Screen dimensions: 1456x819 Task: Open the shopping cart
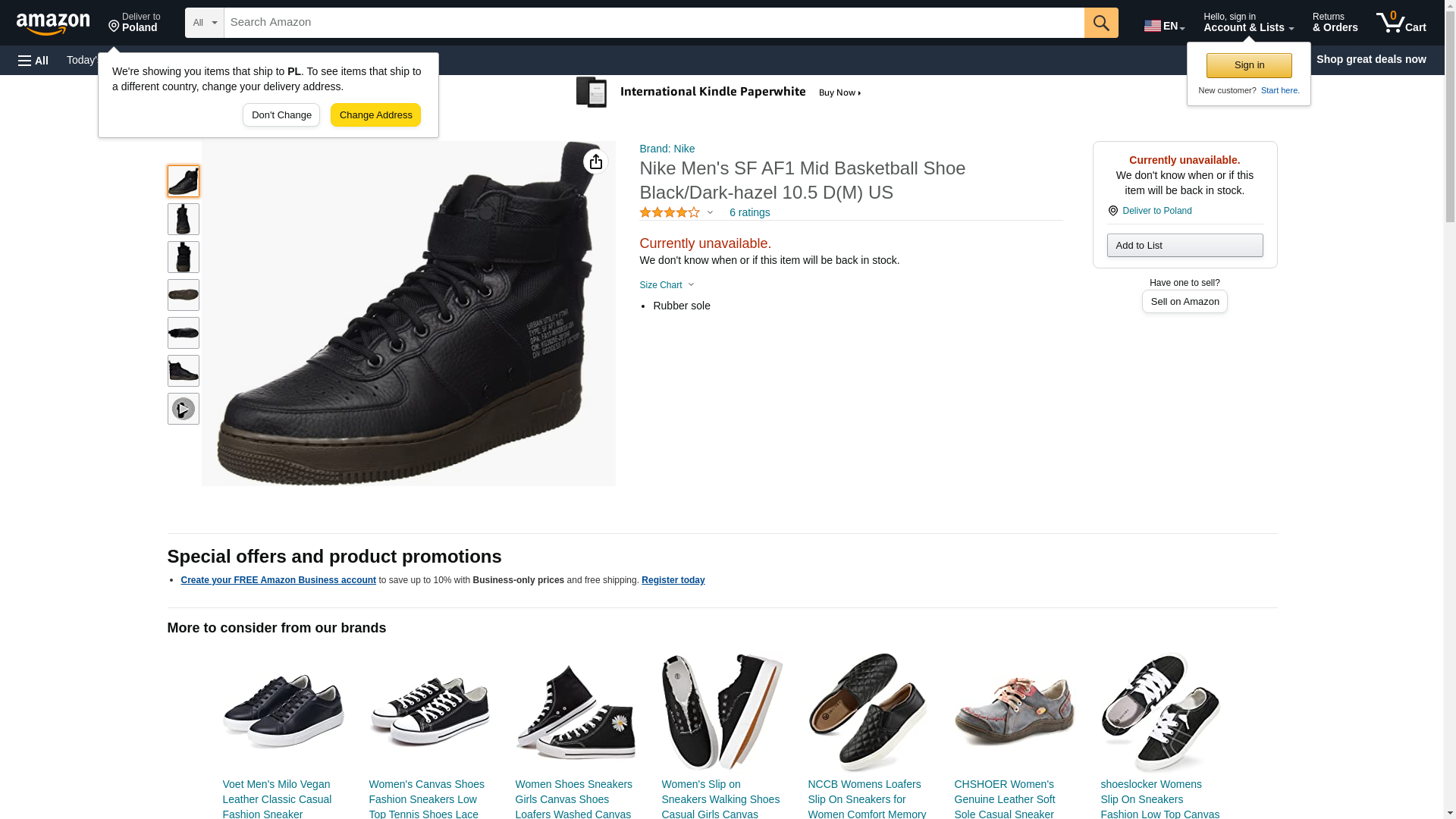(1401, 23)
